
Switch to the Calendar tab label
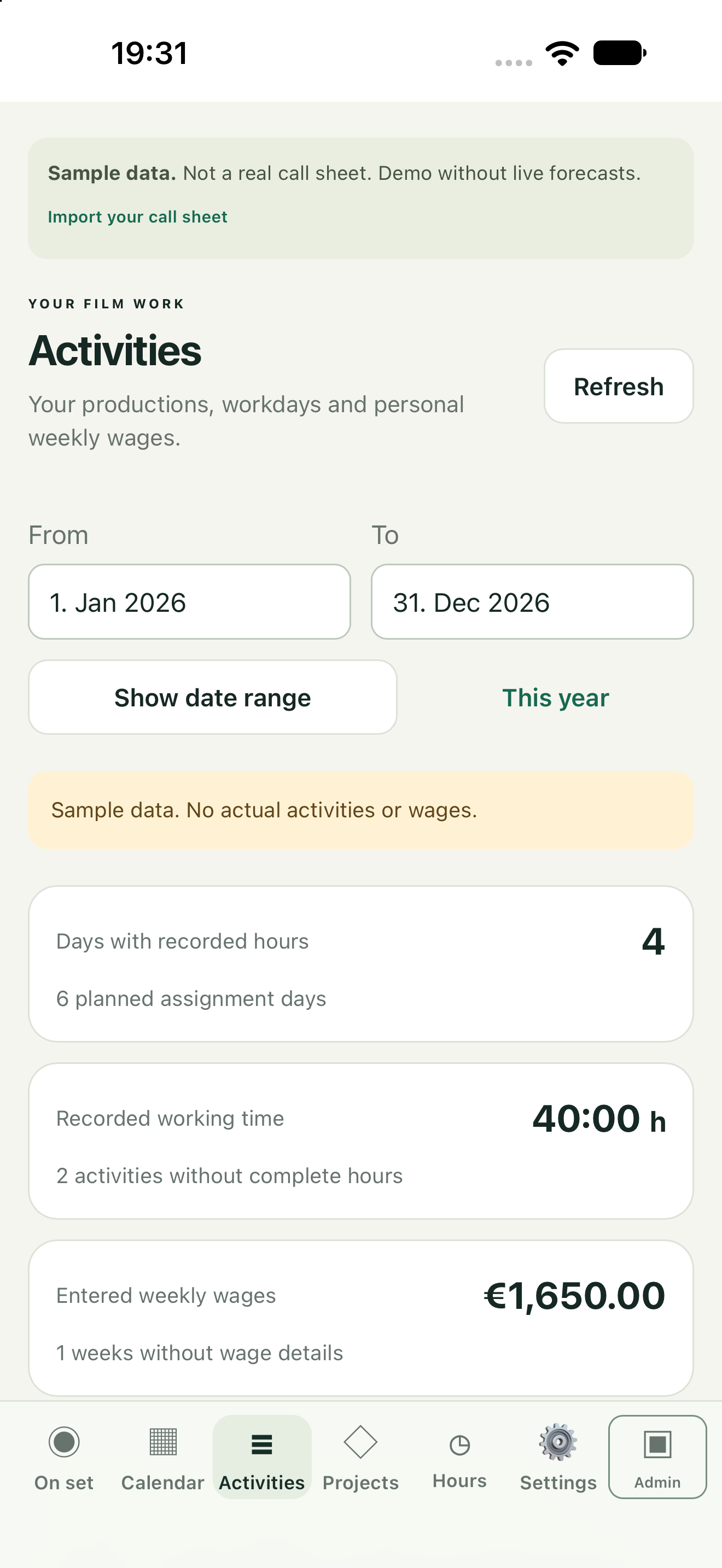click(x=162, y=1482)
